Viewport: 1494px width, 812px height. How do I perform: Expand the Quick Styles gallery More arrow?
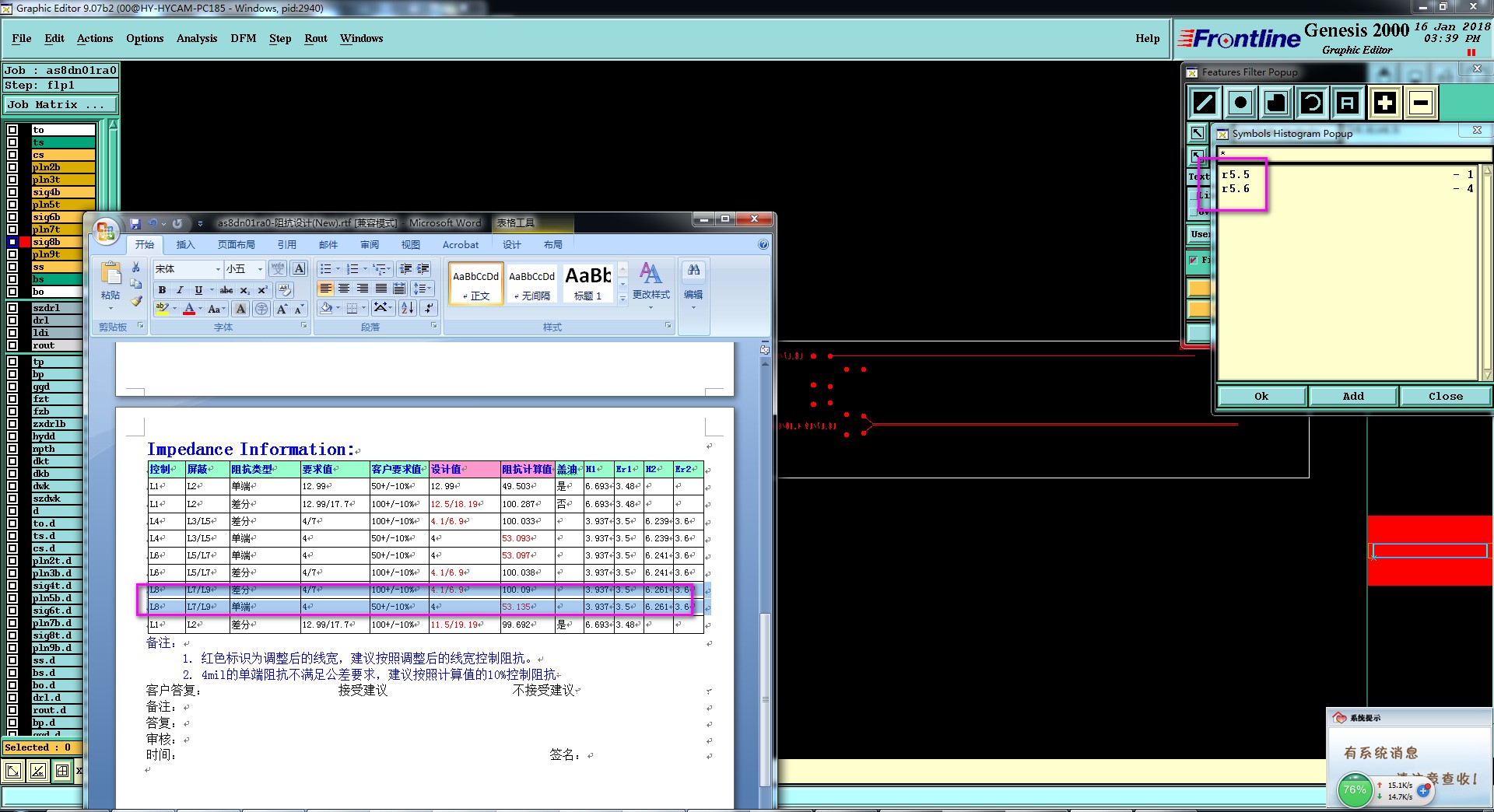click(622, 299)
